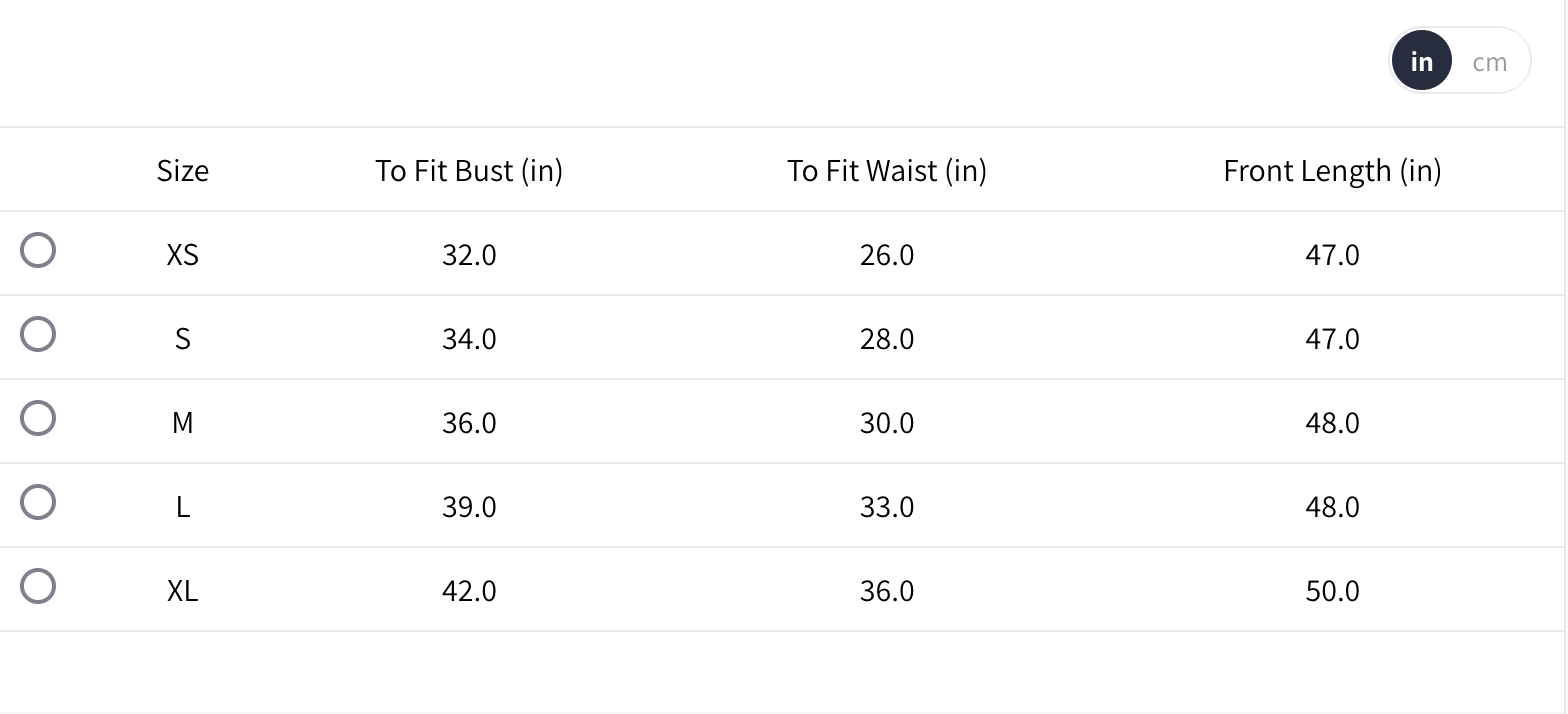The image size is (1568, 714).
Task: Select the XS size radio button
Action: point(38,250)
